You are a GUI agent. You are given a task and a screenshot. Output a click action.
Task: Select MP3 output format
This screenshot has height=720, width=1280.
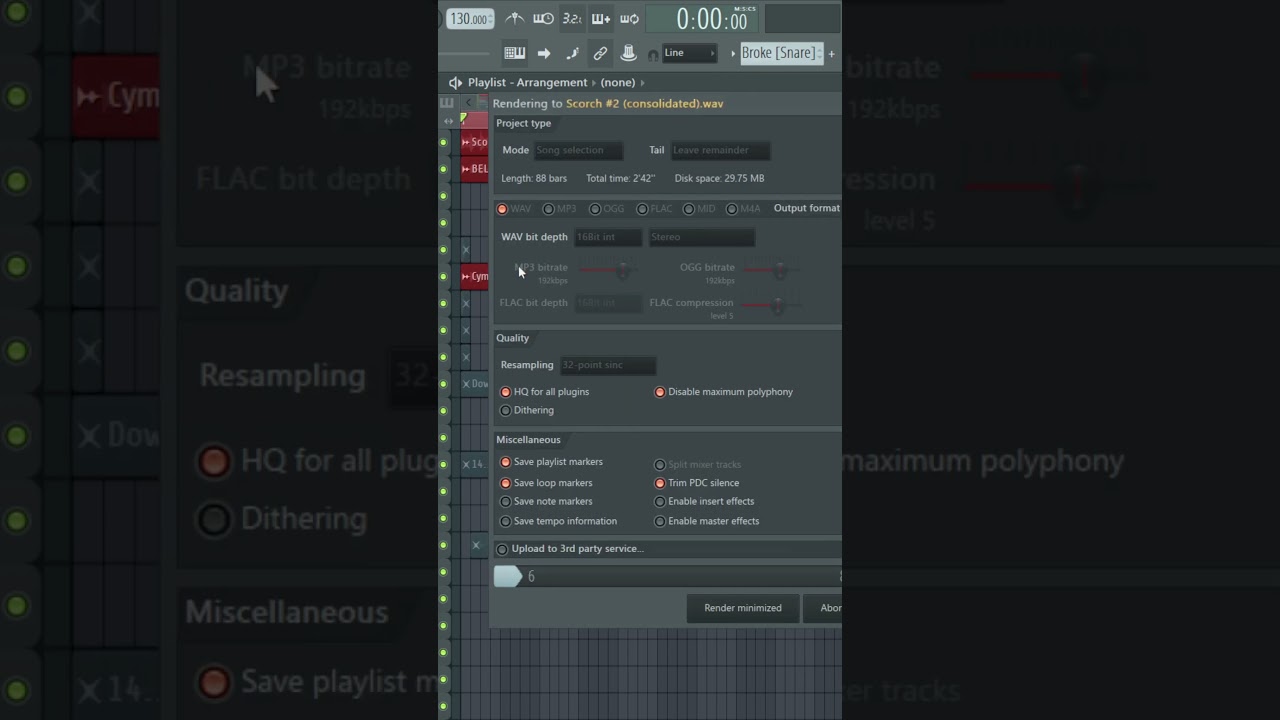pos(560,209)
